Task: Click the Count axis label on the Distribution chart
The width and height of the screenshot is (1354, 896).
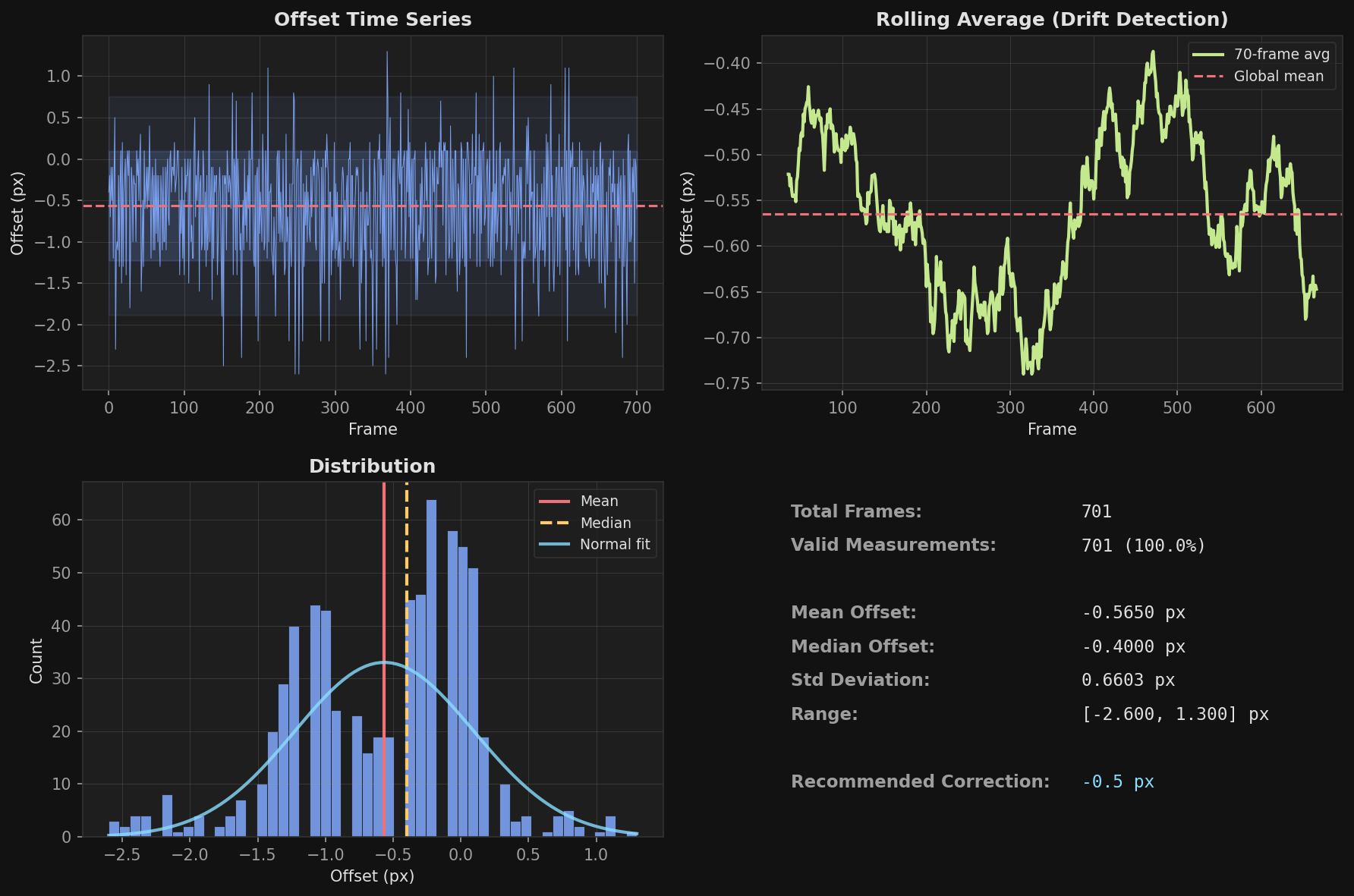Action: click(36, 660)
